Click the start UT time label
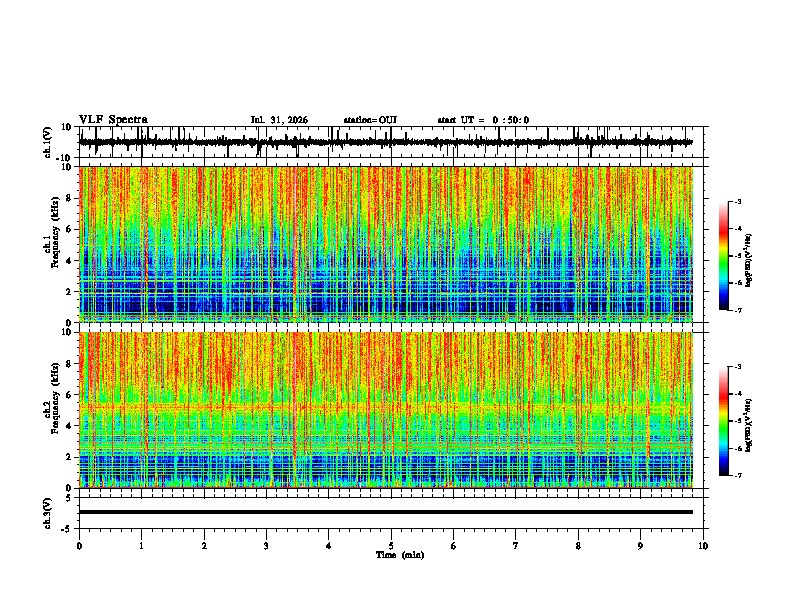 (483, 120)
